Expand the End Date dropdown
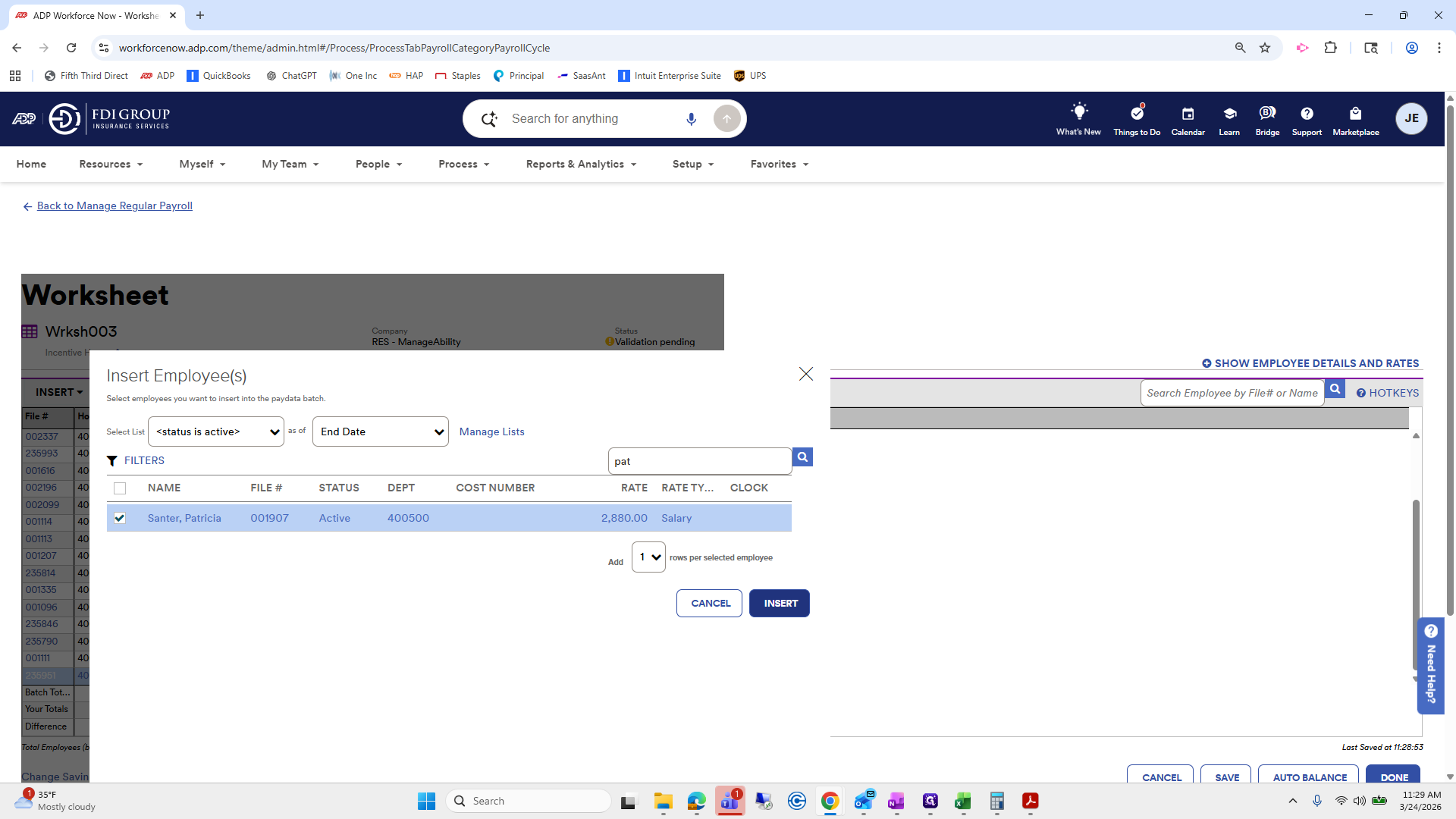 [380, 432]
